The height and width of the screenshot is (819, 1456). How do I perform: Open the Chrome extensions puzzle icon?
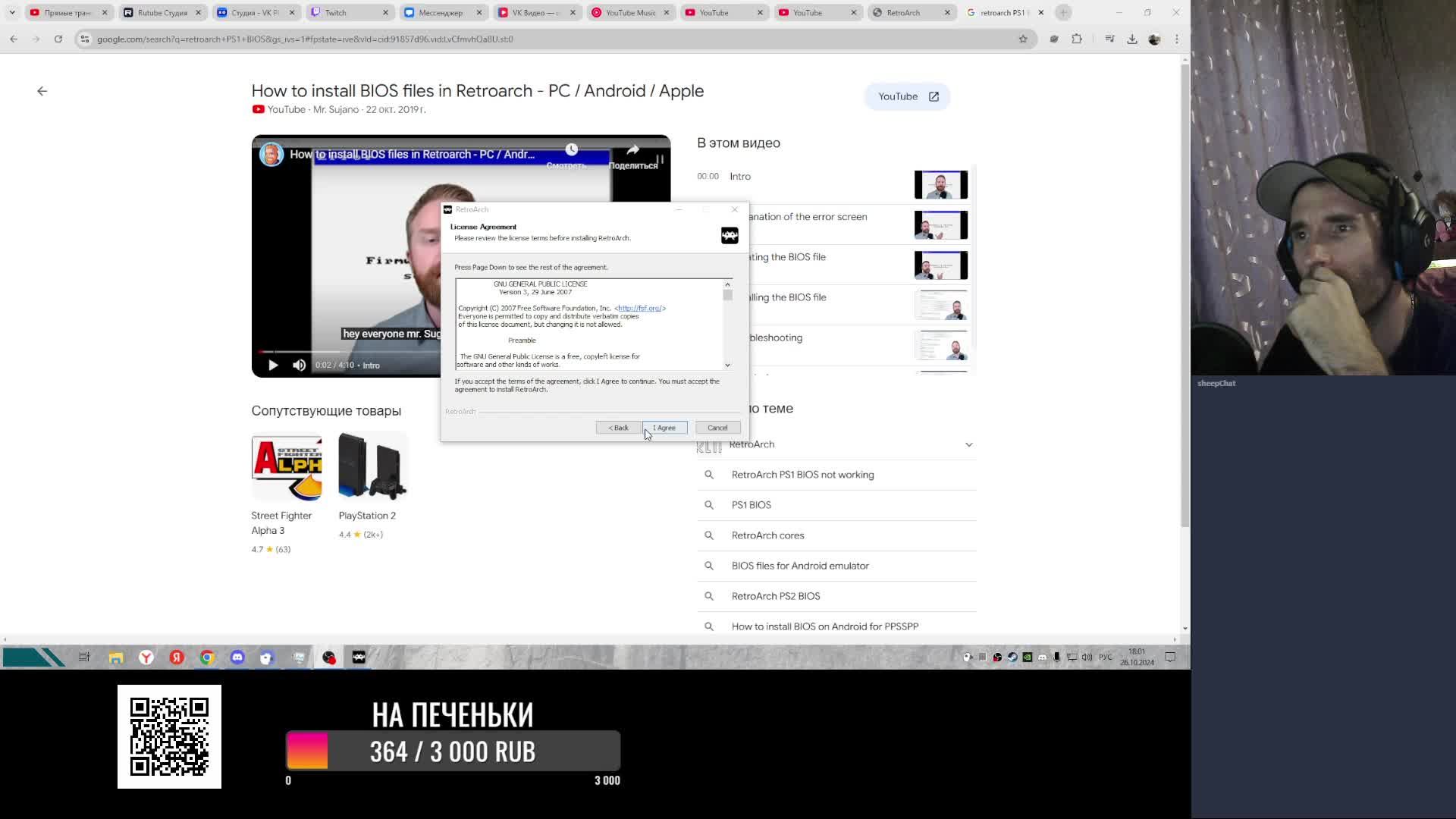(x=1077, y=39)
